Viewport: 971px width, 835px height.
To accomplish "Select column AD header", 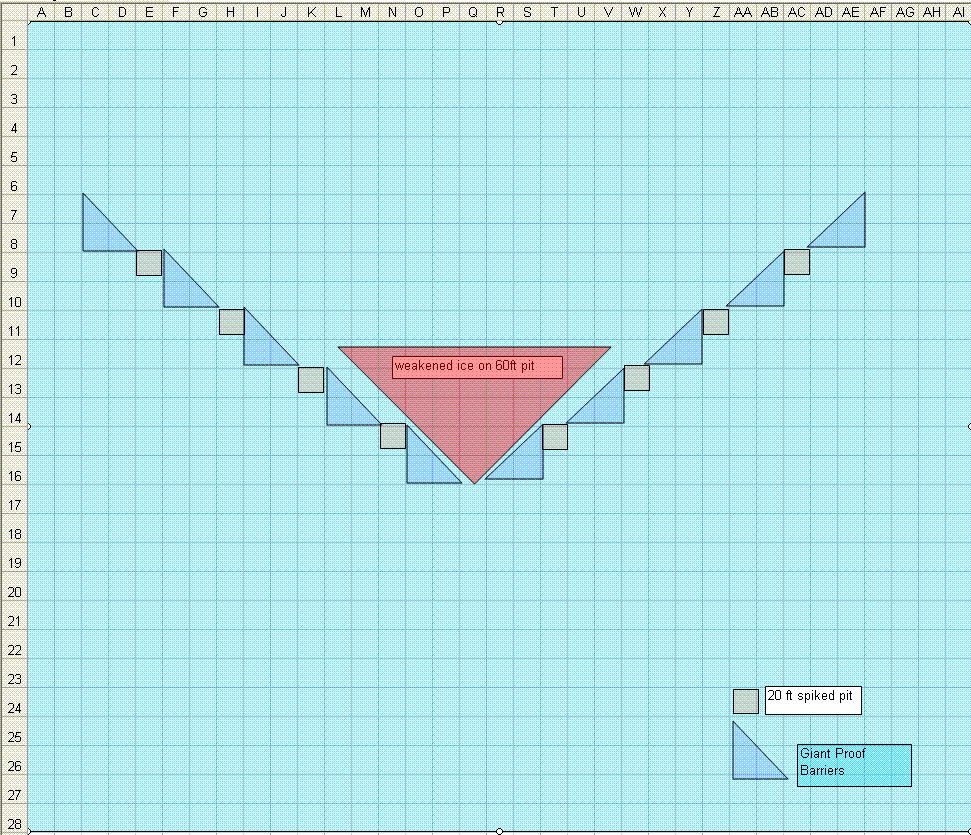I will tap(824, 12).
